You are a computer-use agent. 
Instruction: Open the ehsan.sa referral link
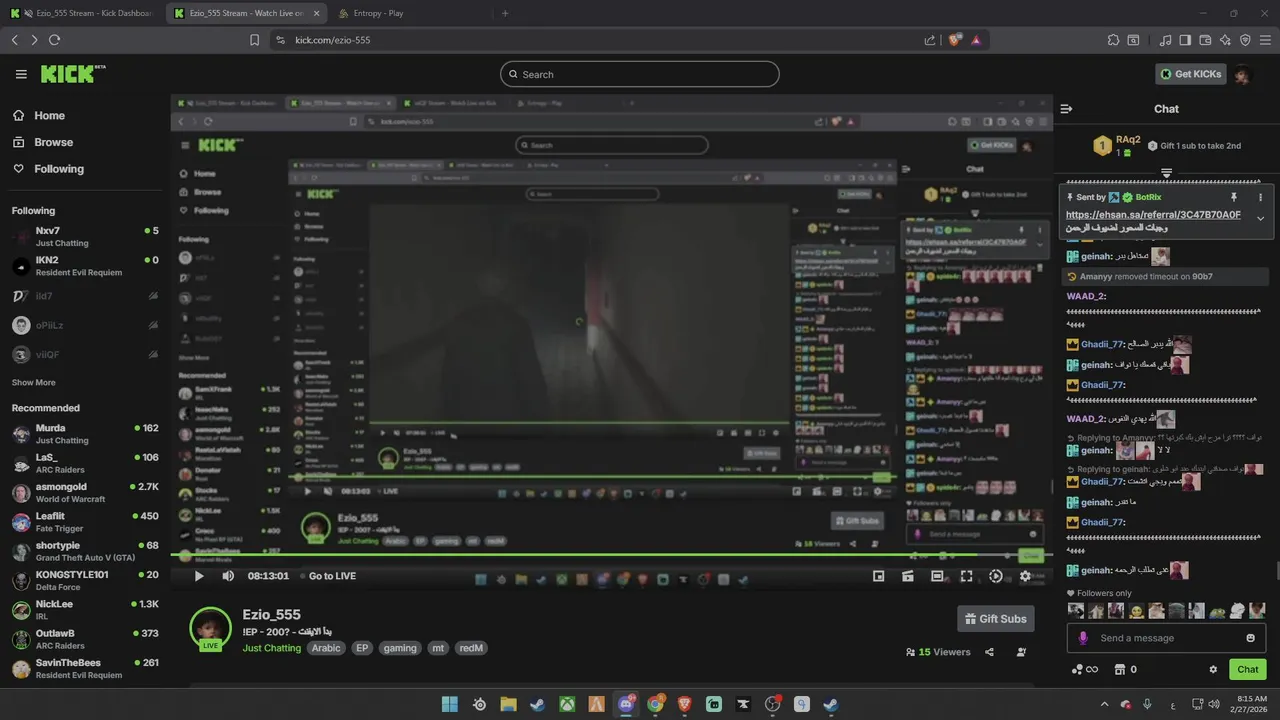tap(1153, 215)
